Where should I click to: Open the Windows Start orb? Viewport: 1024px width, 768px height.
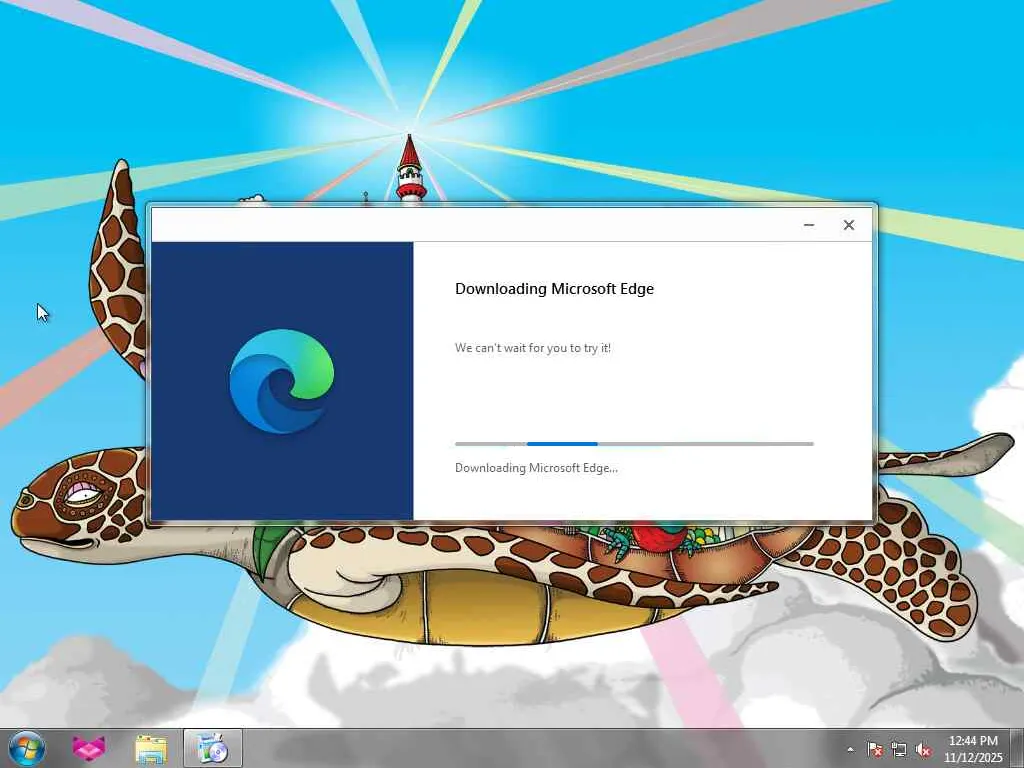[27, 748]
